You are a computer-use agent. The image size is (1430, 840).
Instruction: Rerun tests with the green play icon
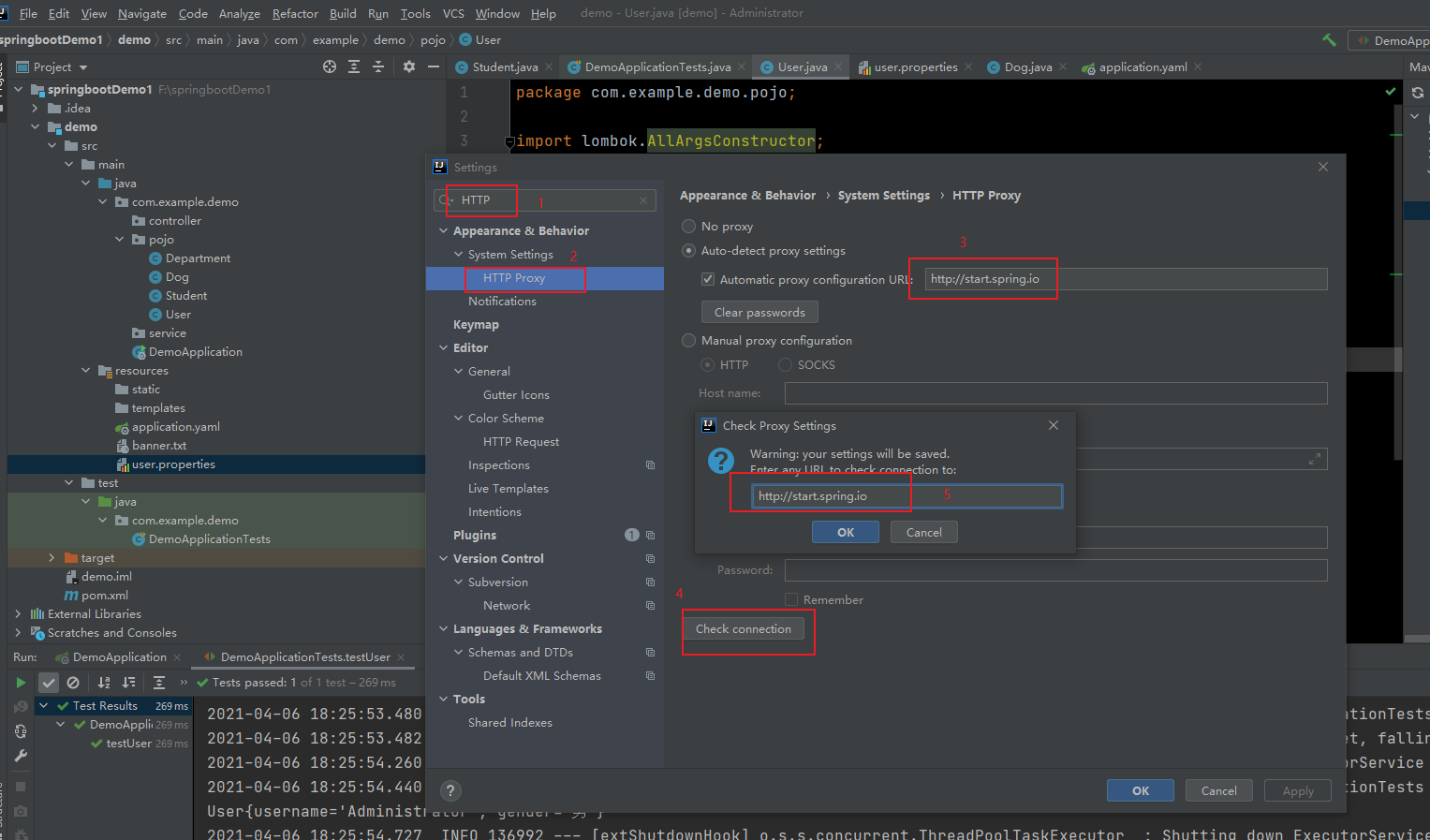(x=21, y=683)
